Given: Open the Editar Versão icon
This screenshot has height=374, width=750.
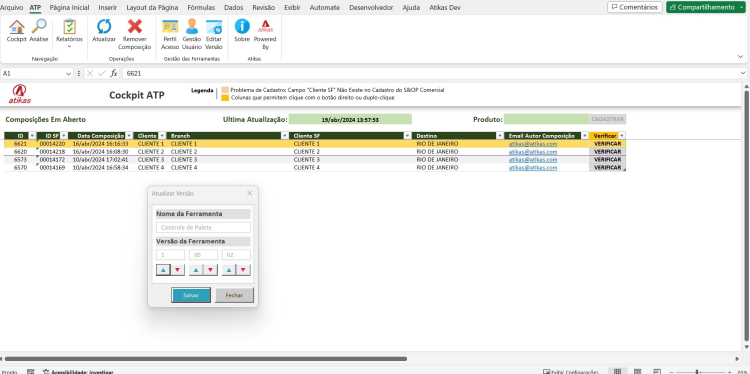Looking at the screenshot, I should [x=214, y=27].
